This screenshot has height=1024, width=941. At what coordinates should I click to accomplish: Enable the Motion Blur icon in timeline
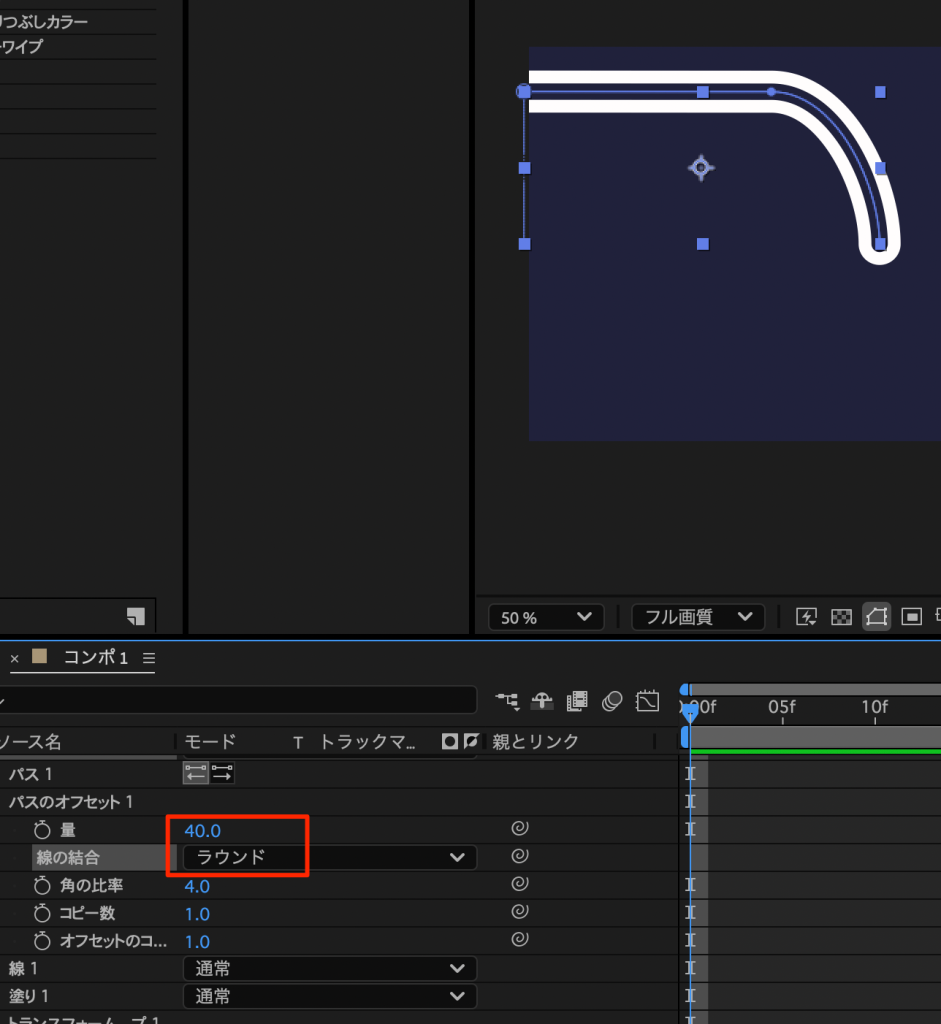click(612, 701)
